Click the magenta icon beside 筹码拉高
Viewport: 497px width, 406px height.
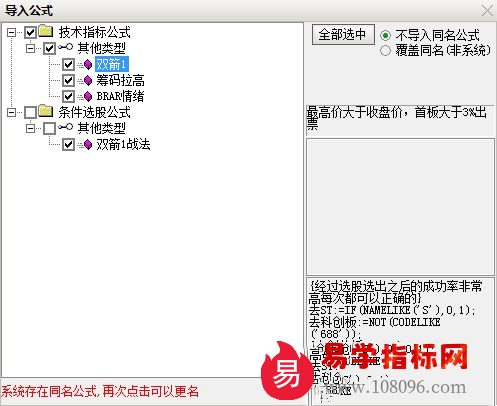(x=88, y=80)
